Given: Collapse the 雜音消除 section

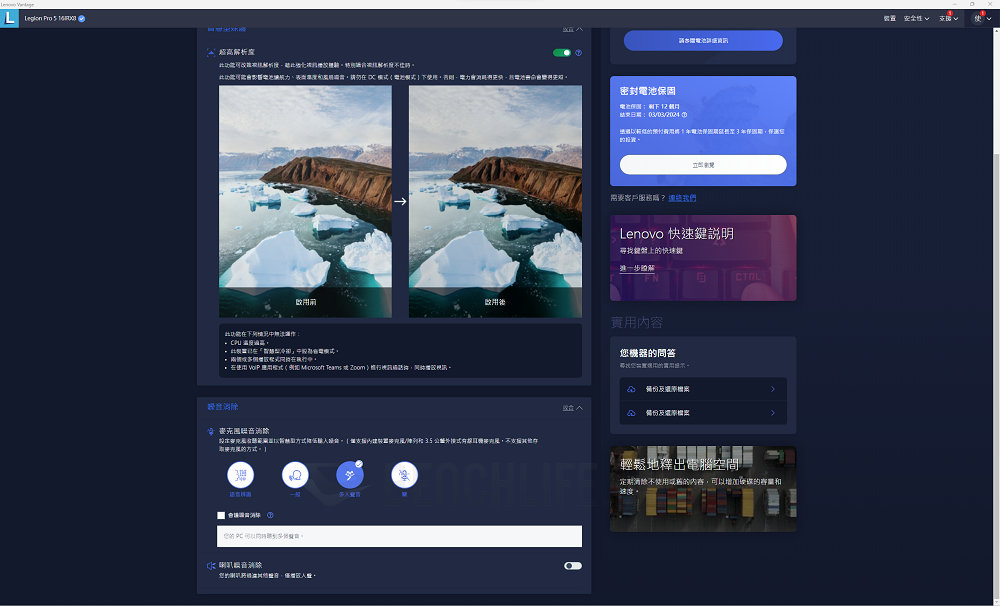Looking at the screenshot, I should point(572,408).
